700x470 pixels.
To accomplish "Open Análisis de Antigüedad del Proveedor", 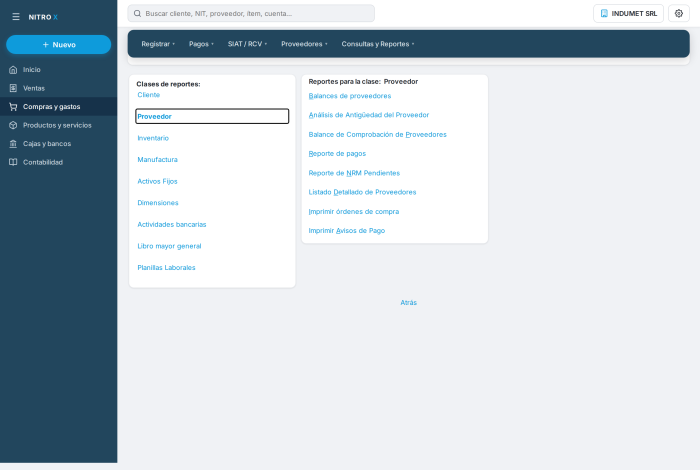I will coord(369,115).
